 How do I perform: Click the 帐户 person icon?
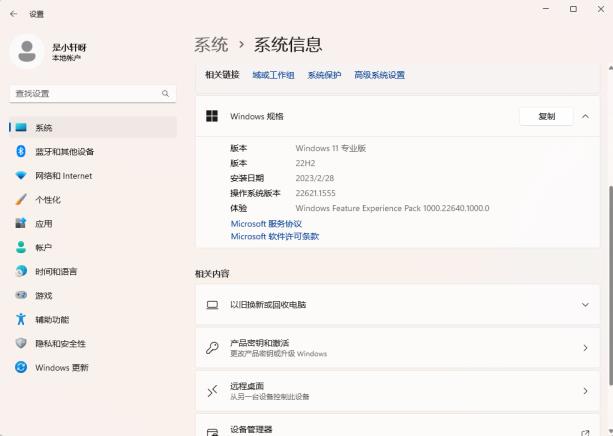21,247
